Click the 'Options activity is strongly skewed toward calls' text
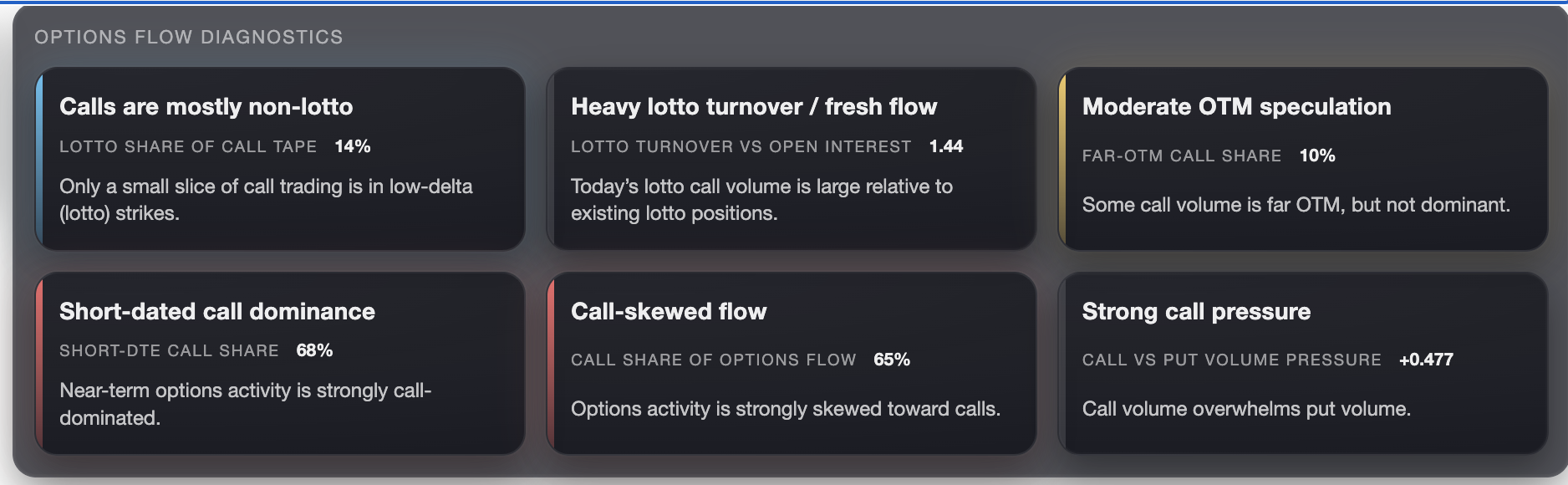 (x=786, y=410)
